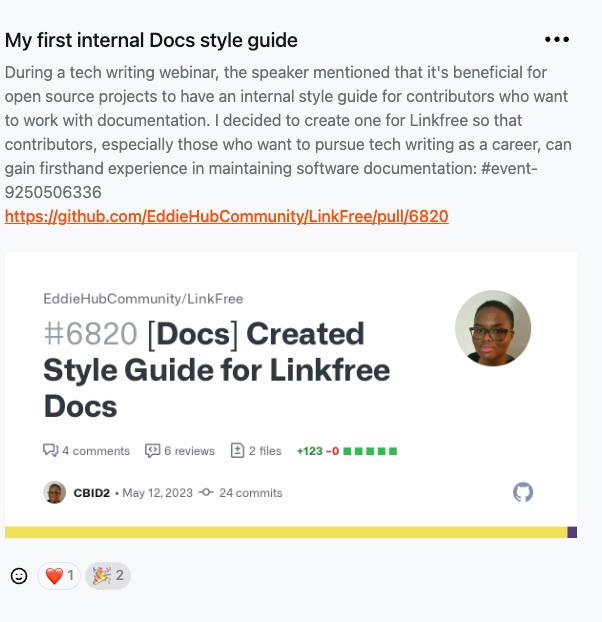The image size is (602, 622).
Task: Click the 'EddieHubCommunity/LinkFree' repository name
Action: (x=143, y=299)
